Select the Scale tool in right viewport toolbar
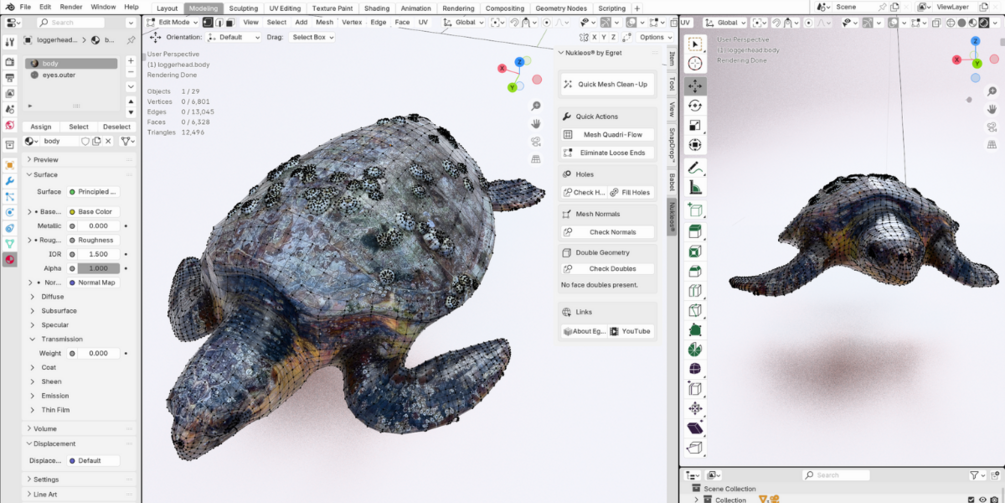This screenshot has height=503, width=1005. pos(695,125)
